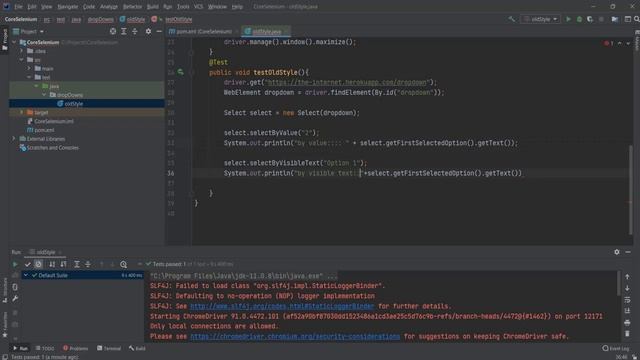Rerun tests with Run panel green arrow
This screenshot has width=640, height=360.
pyautogui.click(x=15, y=264)
